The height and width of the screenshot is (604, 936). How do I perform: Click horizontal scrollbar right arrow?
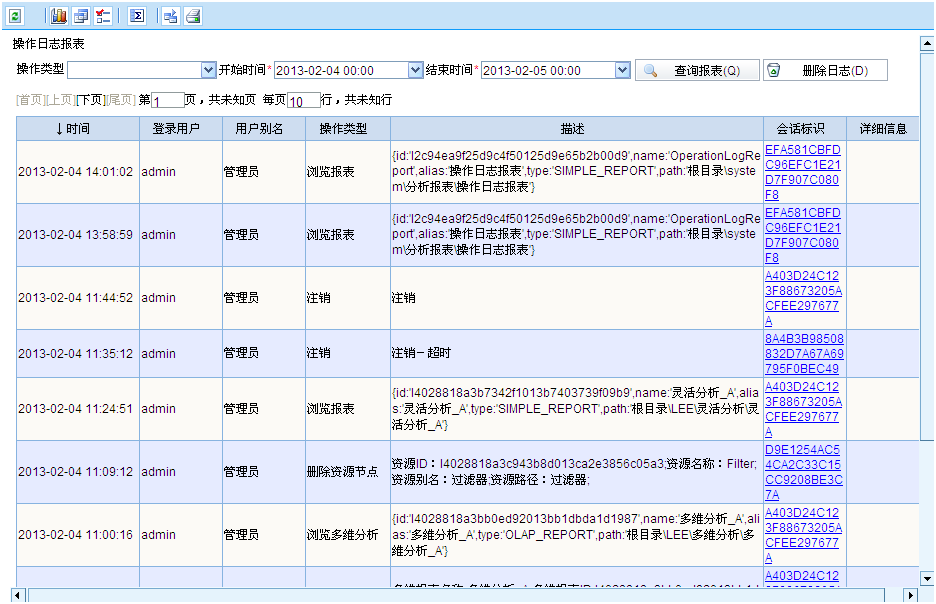coord(910,595)
